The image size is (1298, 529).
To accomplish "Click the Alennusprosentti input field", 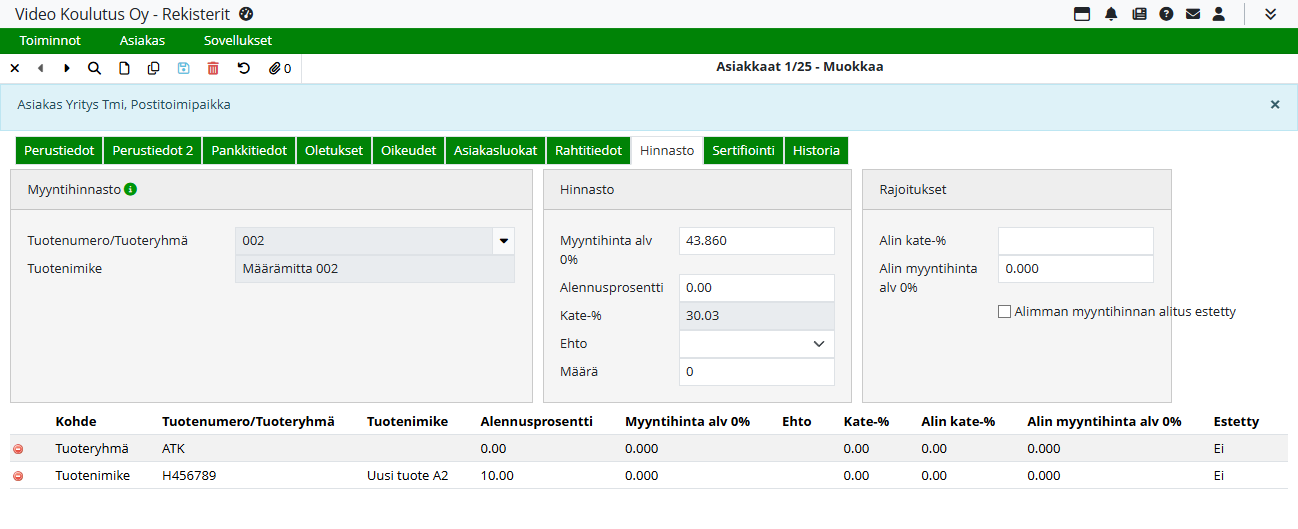I will point(756,288).
